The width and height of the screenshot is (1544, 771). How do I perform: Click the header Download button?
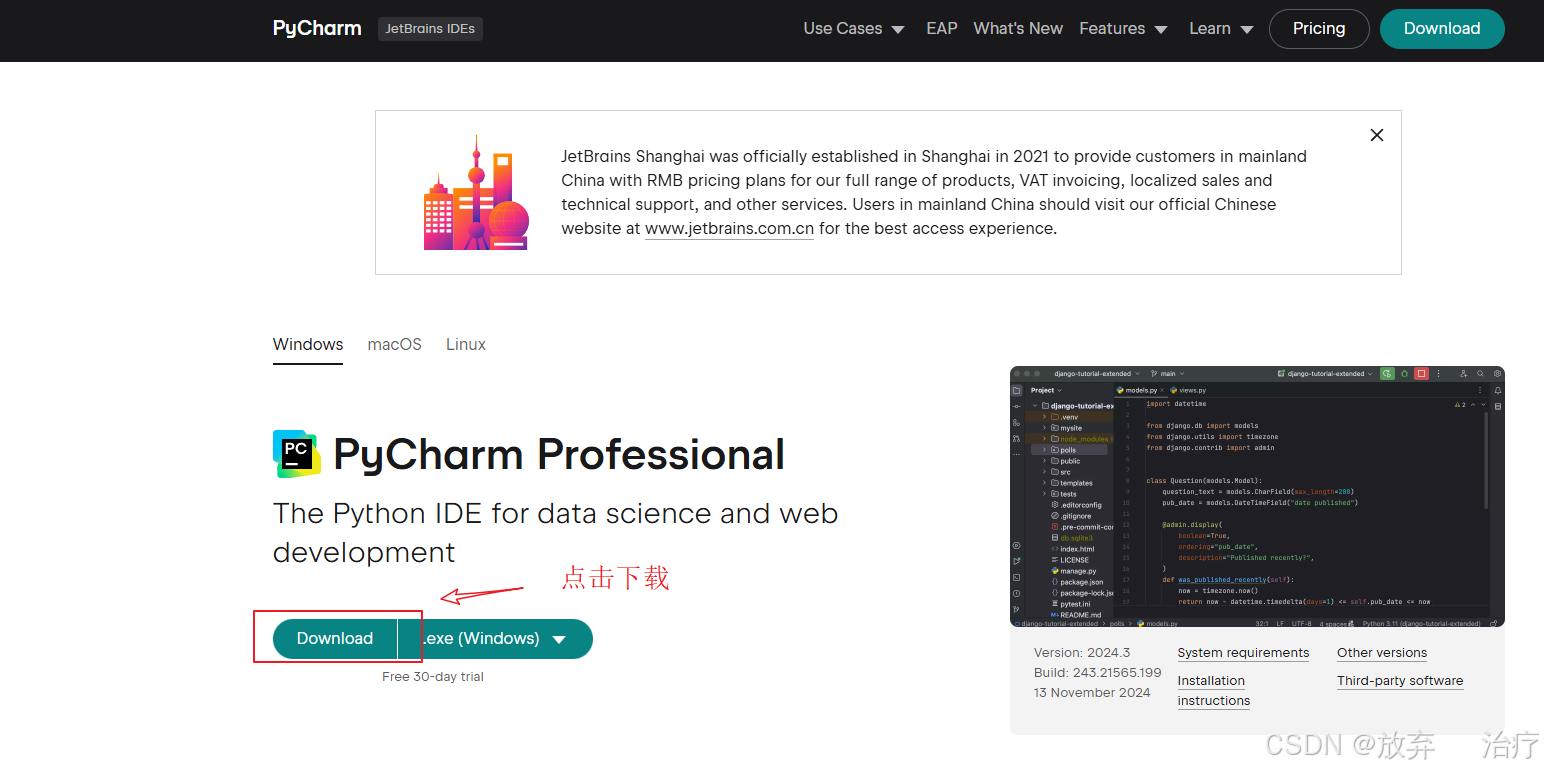tap(1442, 29)
